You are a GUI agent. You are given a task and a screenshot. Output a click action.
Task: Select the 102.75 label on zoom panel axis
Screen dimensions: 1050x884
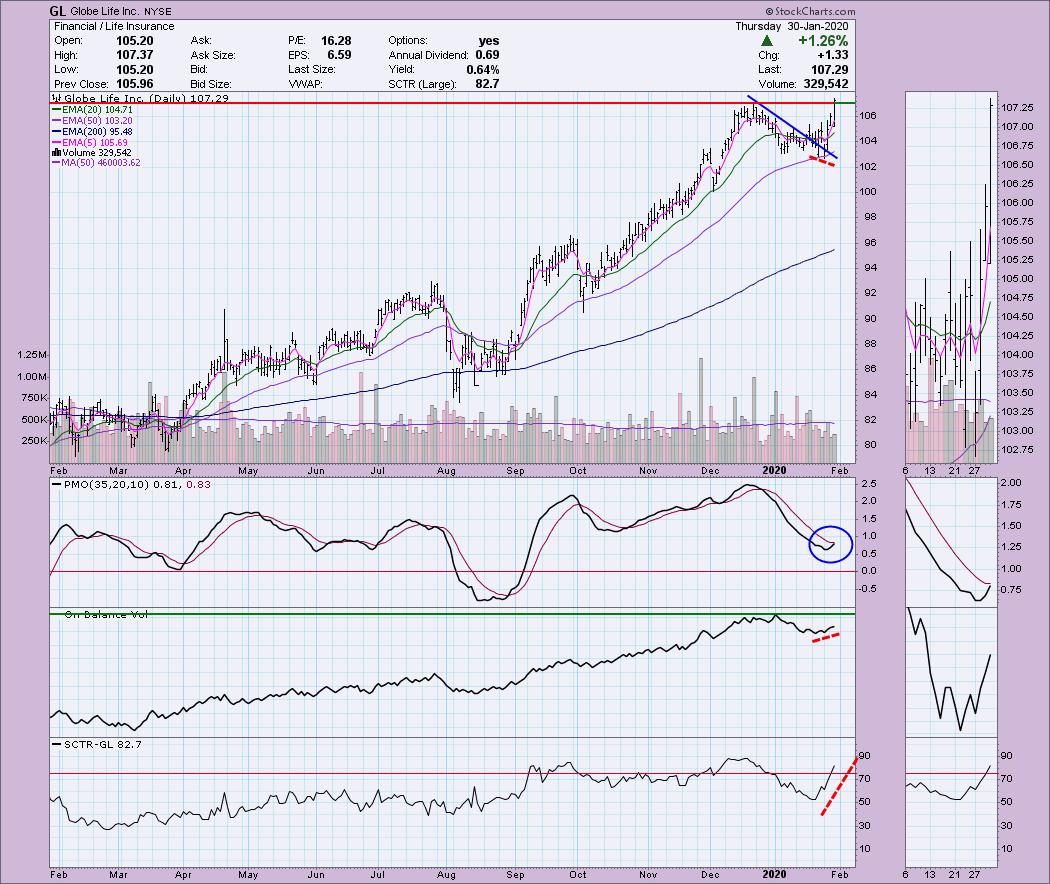1017,449
